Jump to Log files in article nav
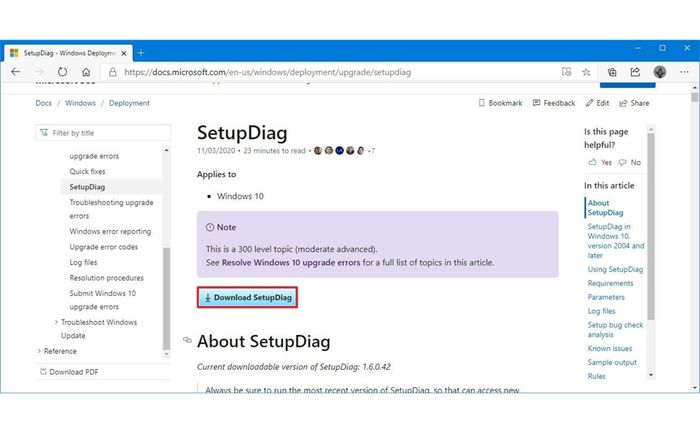The image size is (700, 433). coord(601,311)
